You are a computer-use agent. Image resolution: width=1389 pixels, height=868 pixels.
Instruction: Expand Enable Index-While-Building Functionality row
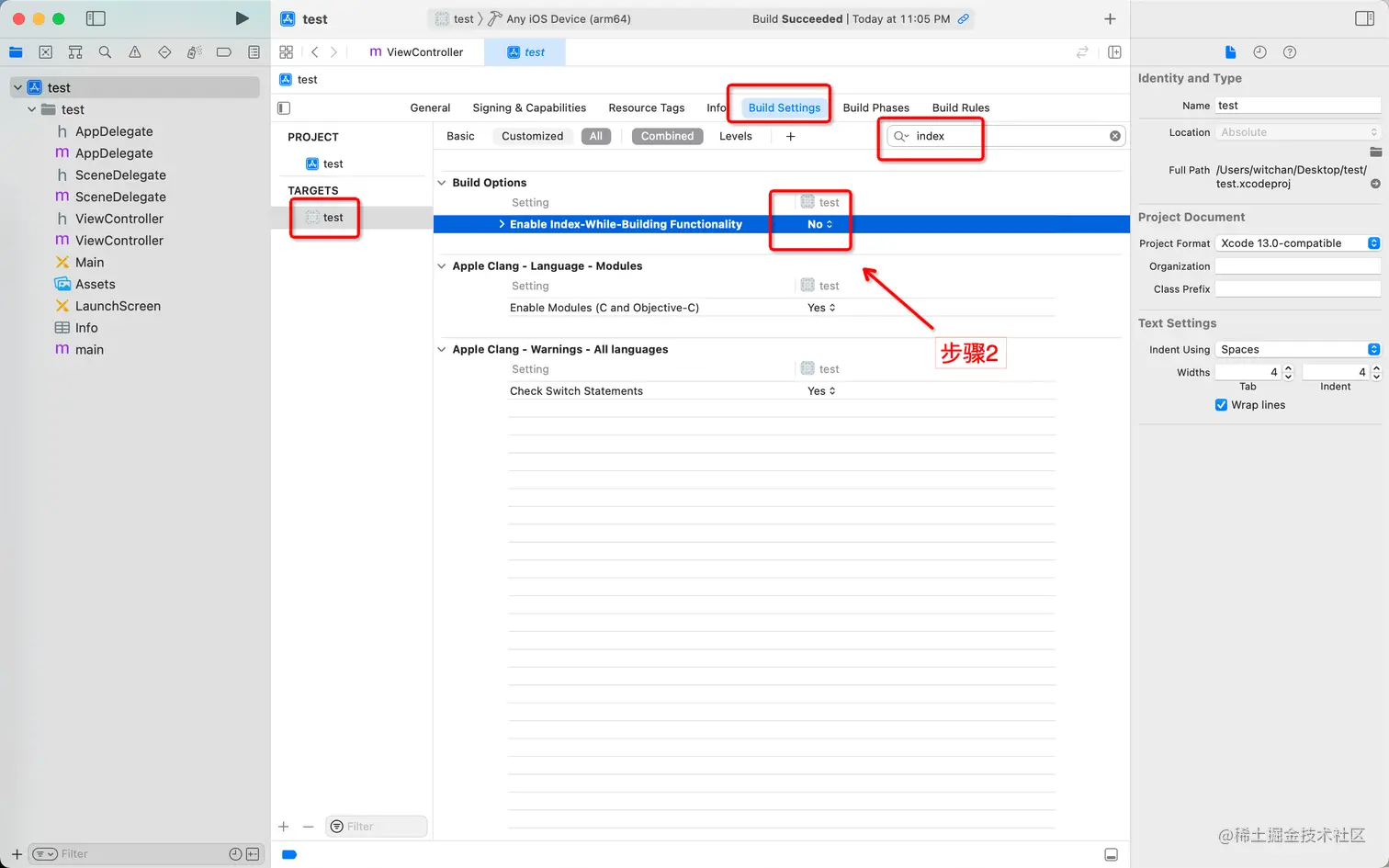(502, 224)
